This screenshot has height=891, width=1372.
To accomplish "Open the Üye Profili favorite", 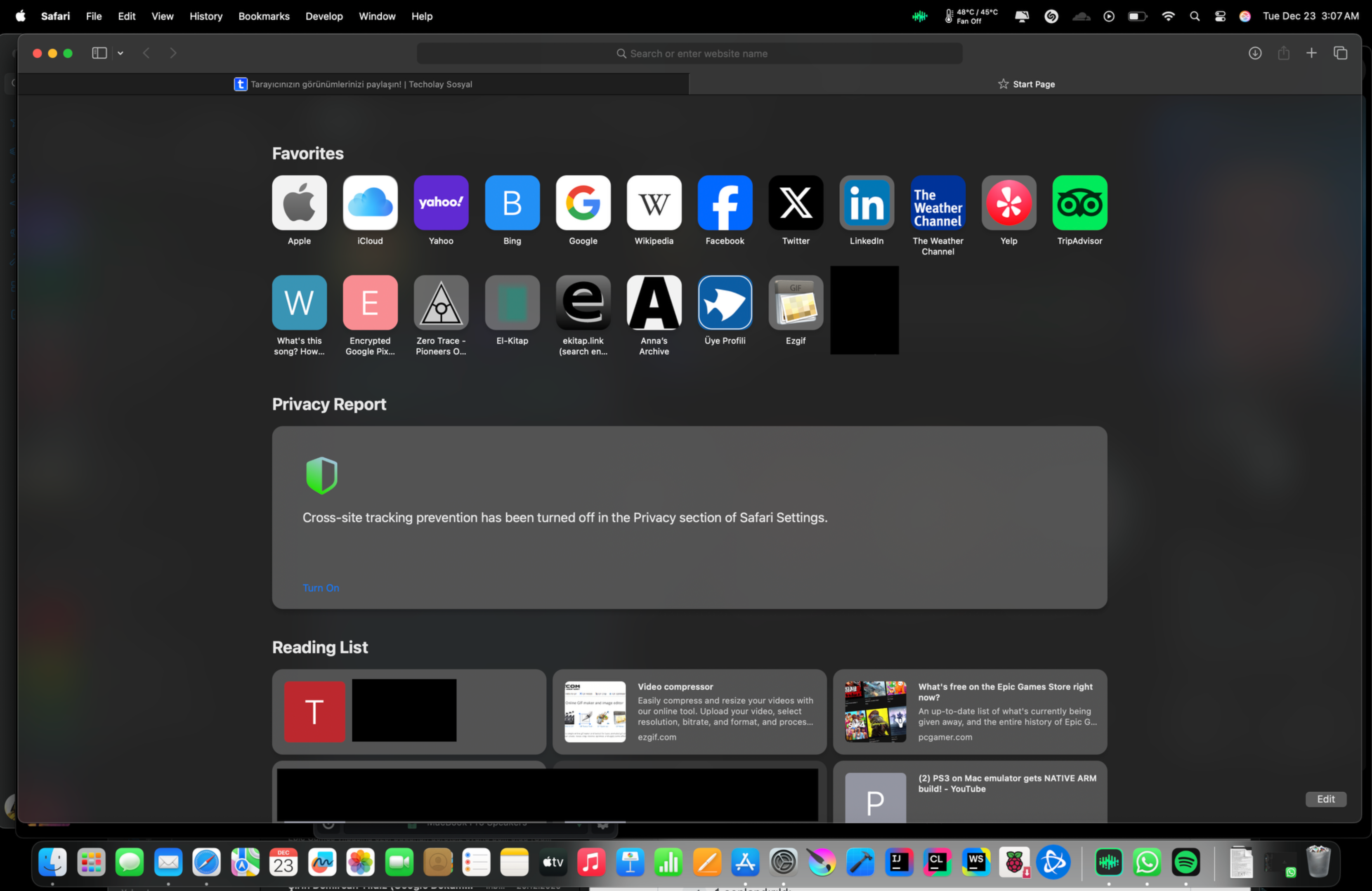I will (725, 302).
